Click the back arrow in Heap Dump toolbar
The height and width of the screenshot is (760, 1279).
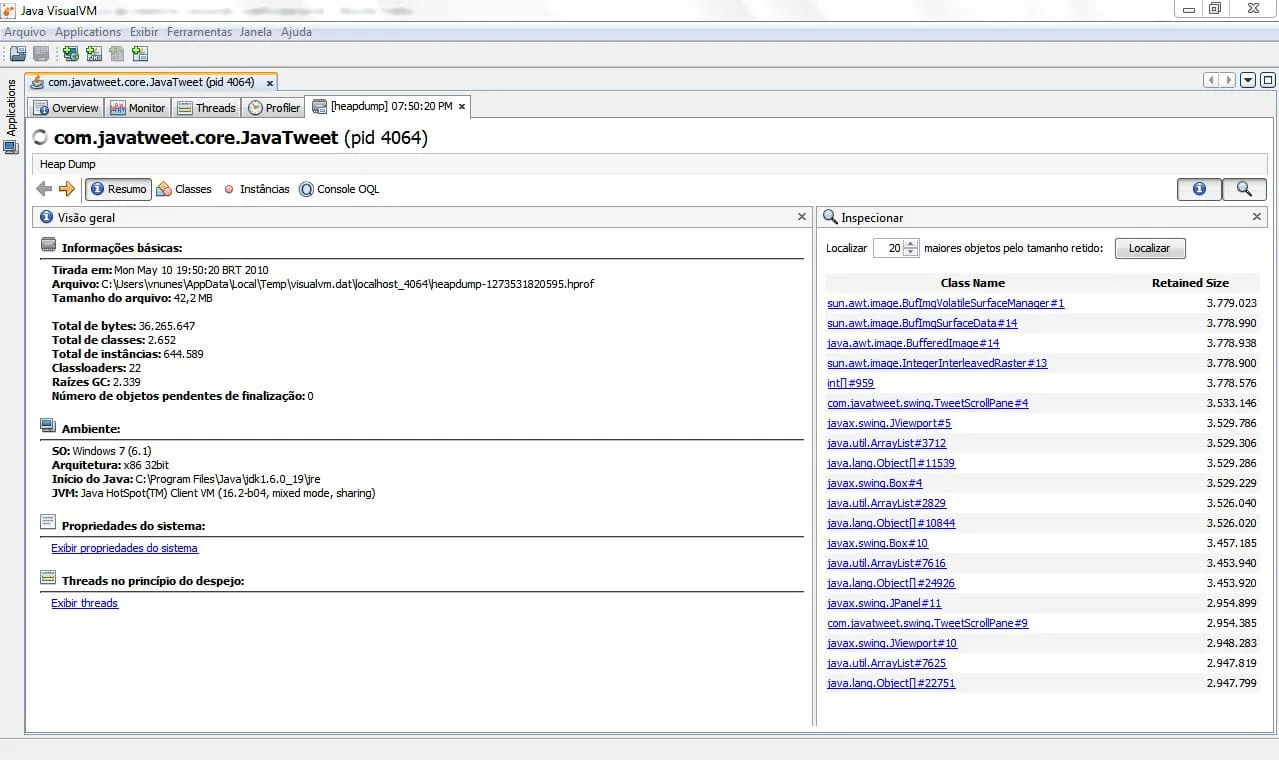coord(44,189)
